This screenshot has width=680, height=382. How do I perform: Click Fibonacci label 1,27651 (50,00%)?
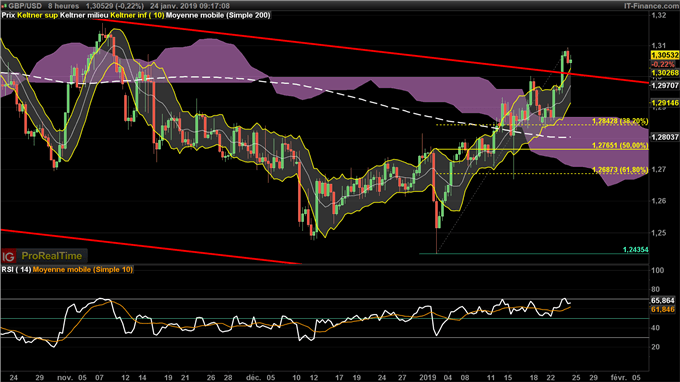(620, 146)
